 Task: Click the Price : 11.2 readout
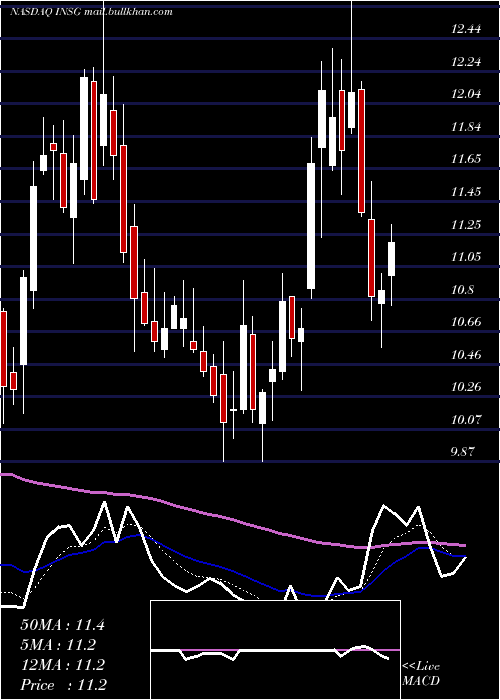click(x=63, y=685)
